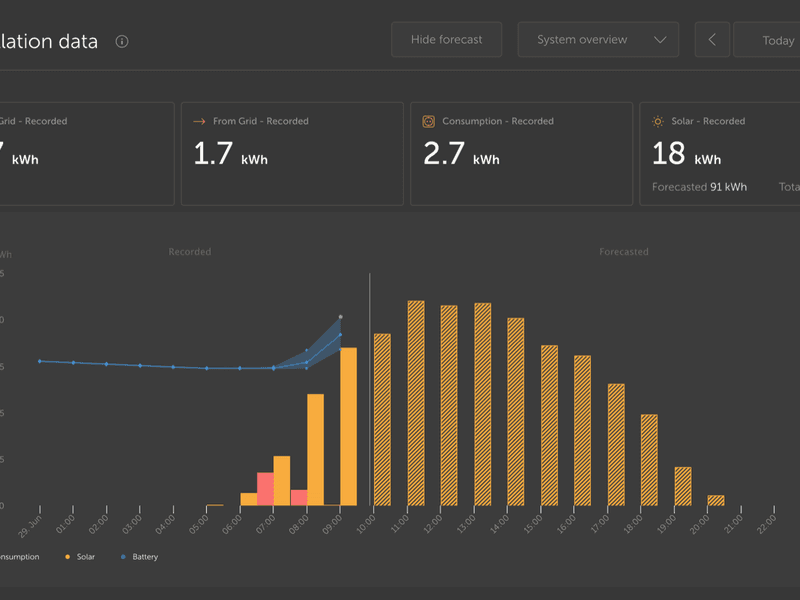Toggle Consumption series in chart legend
Image resolution: width=800 pixels, height=600 pixels.
point(18,557)
